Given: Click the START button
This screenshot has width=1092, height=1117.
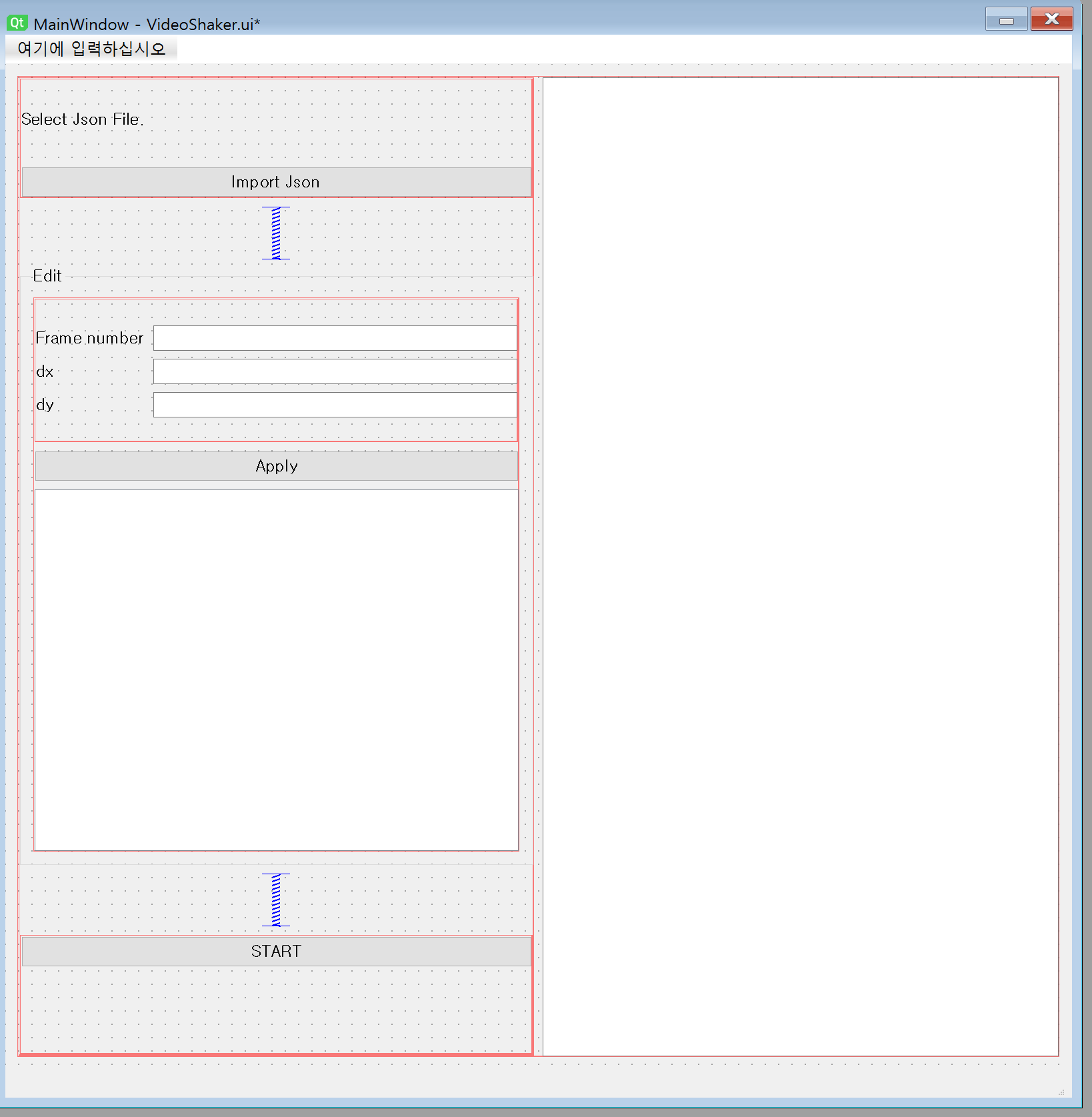Looking at the screenshot, I should [x=276, y=951].
